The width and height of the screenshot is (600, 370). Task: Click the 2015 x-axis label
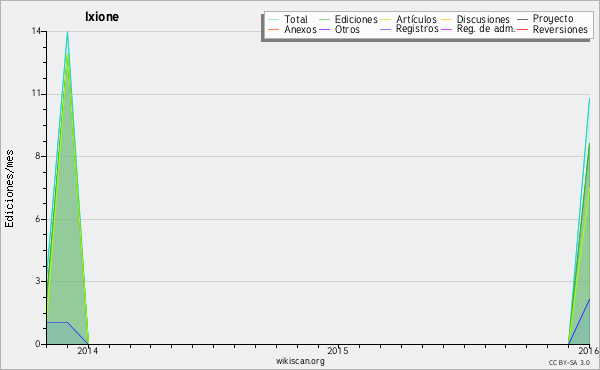pyautogui.click(x=338, y=350)
